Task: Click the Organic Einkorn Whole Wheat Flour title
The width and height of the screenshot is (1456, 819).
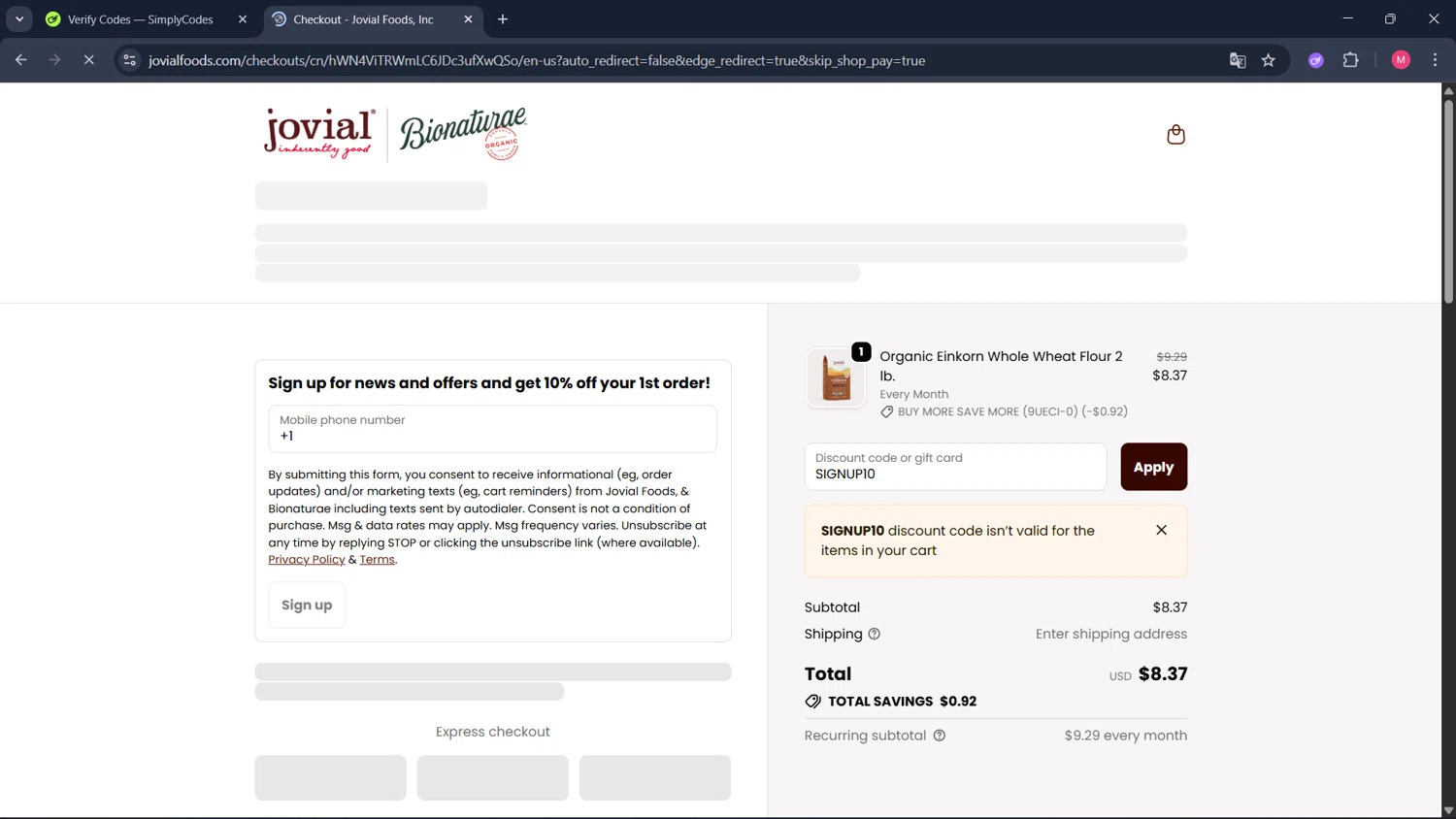Action: (1001, 366)
